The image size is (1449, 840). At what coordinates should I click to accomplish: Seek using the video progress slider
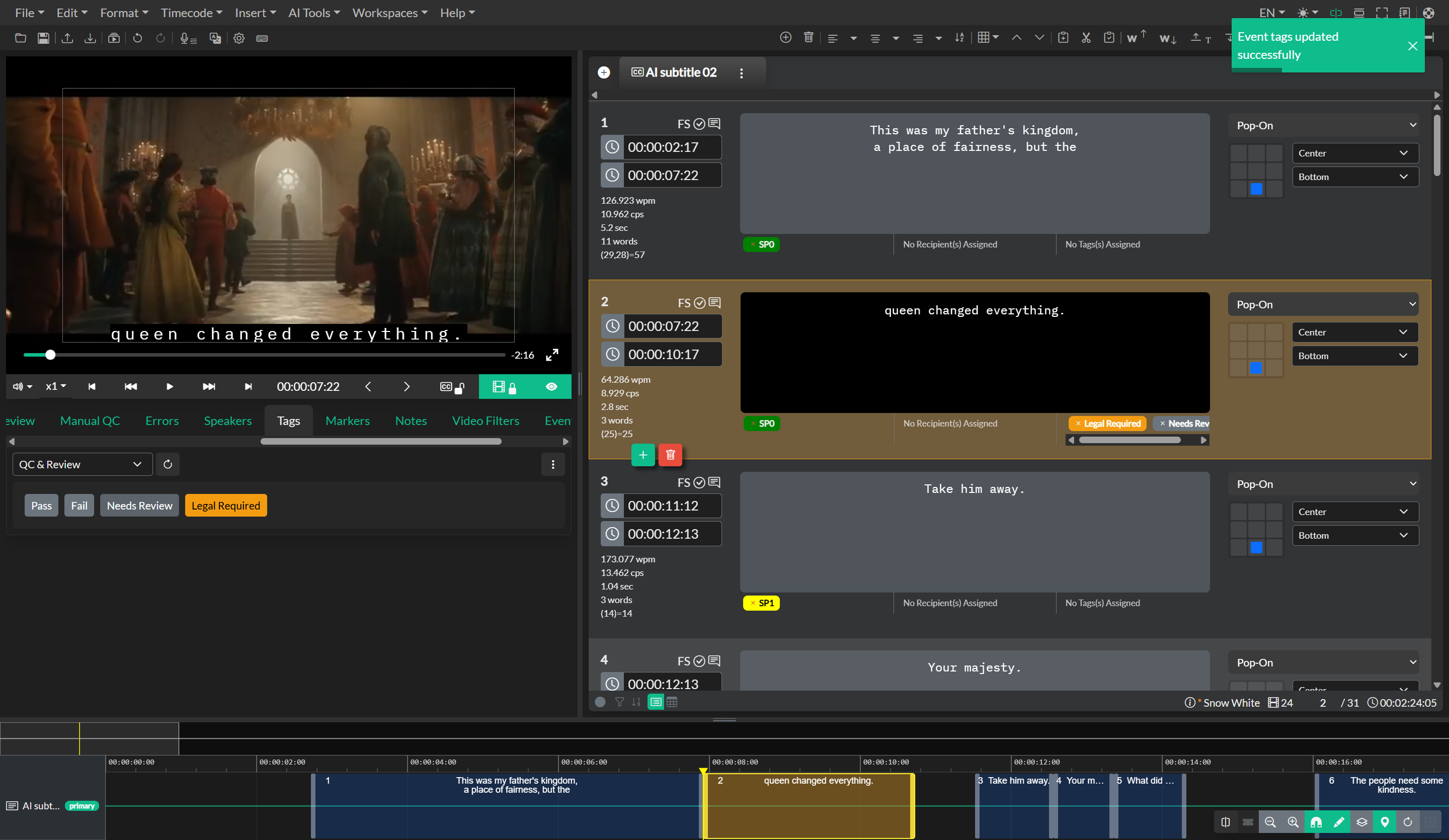coord(264,355)
